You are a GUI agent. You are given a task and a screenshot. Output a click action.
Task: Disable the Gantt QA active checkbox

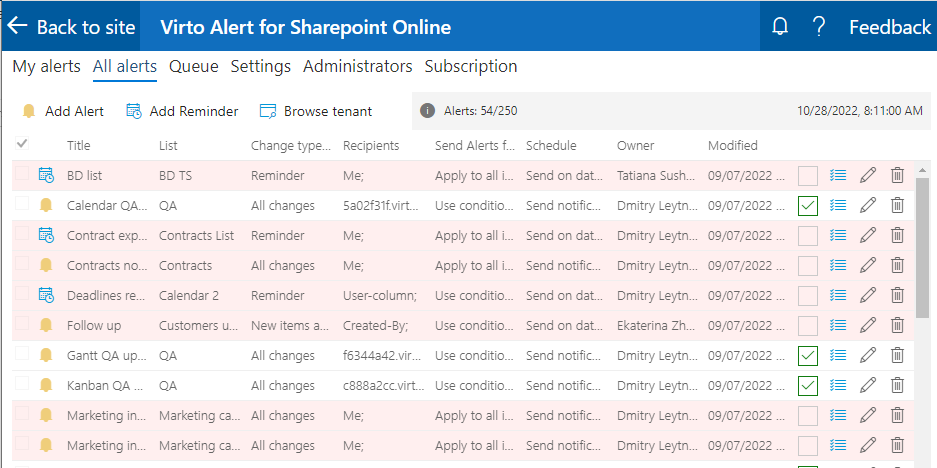(x=808, y=356)
